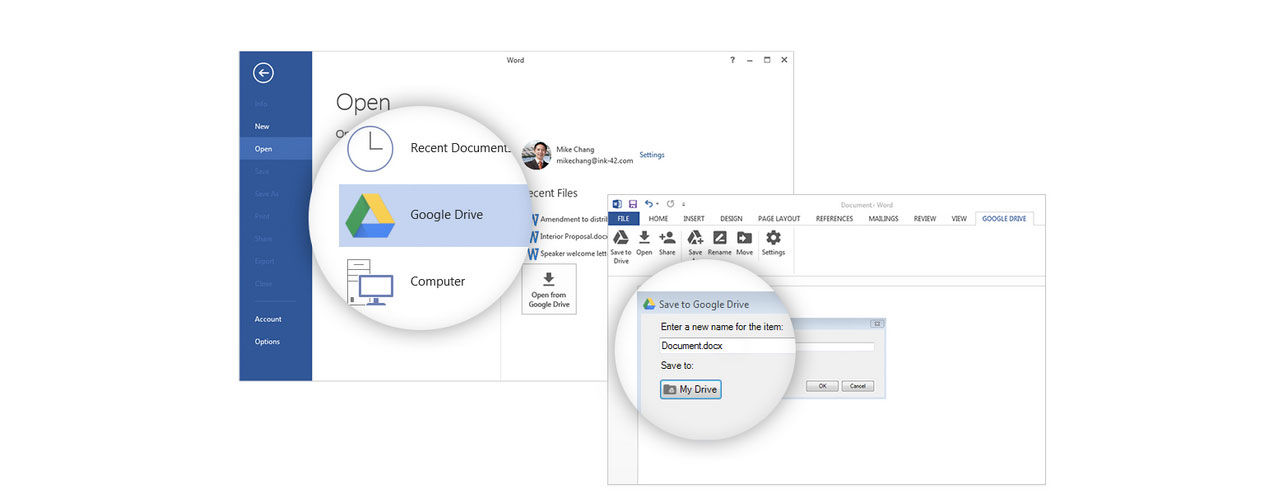Viewport: 1280px width, 496px height.
Task: Click the Redo icon in quick access toolbar
Action: (670, 204)
